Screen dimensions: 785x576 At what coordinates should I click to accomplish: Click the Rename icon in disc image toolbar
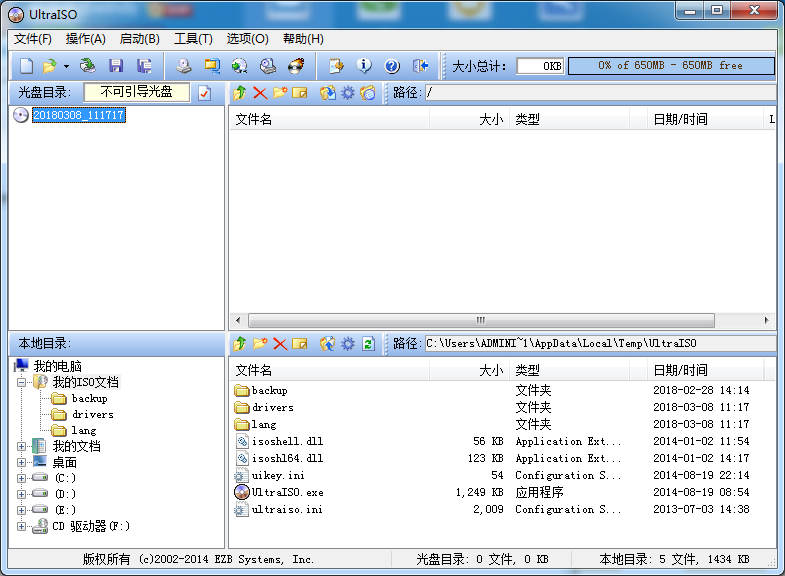[x=299, y=93]
